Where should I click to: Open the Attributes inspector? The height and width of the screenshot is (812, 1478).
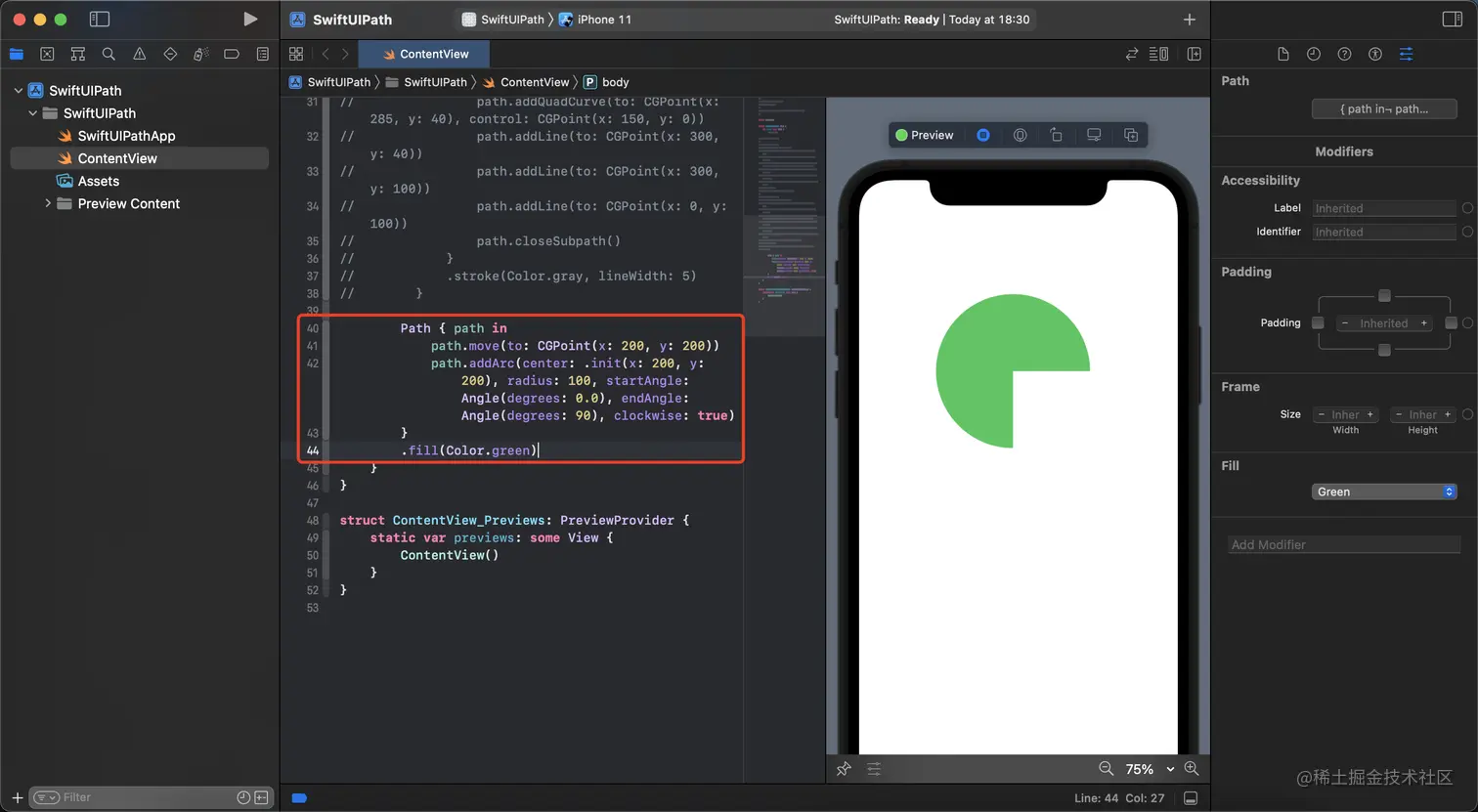coord(1406,54)
